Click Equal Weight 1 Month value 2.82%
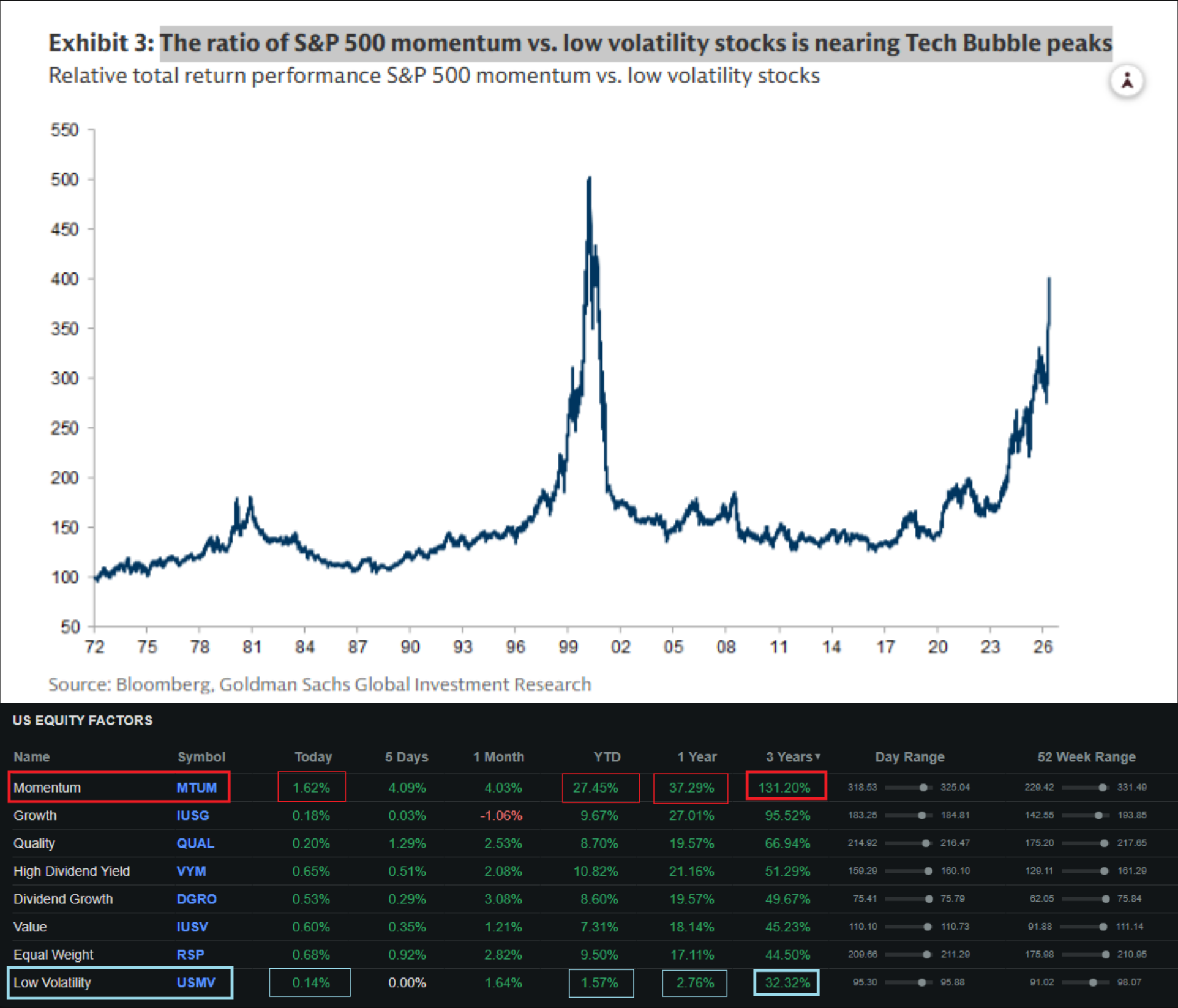The image size is (1178, 1008). coord(503,955)
